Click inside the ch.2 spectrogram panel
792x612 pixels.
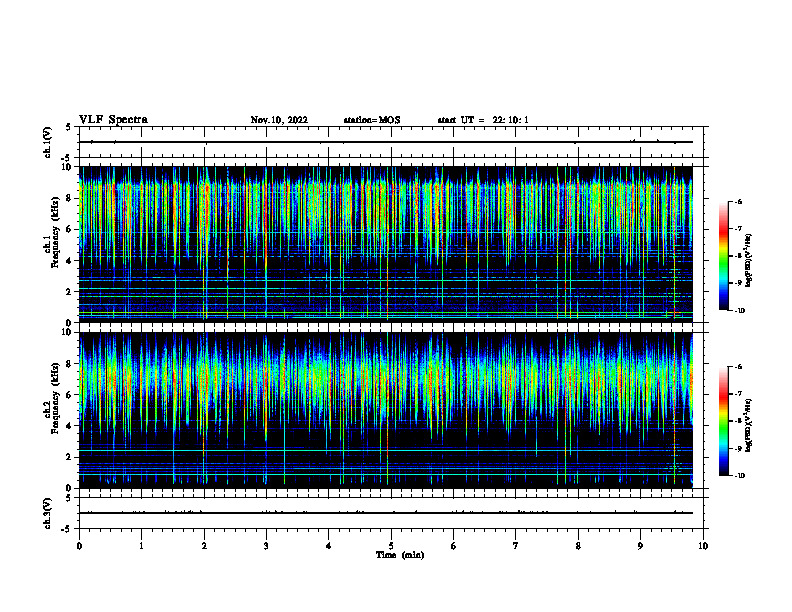[386, 410]
